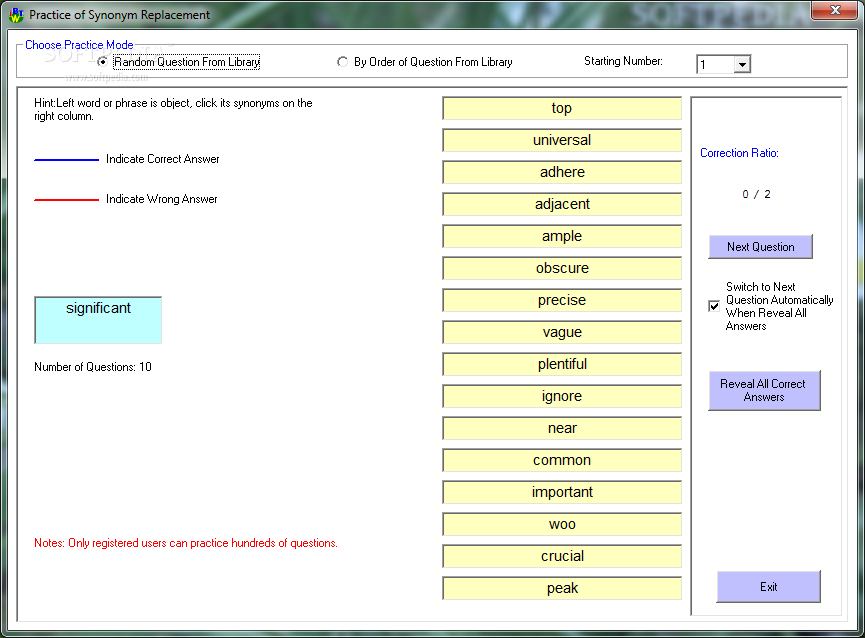
Task: Click the Exit button
Action: (x=768, y=587)
